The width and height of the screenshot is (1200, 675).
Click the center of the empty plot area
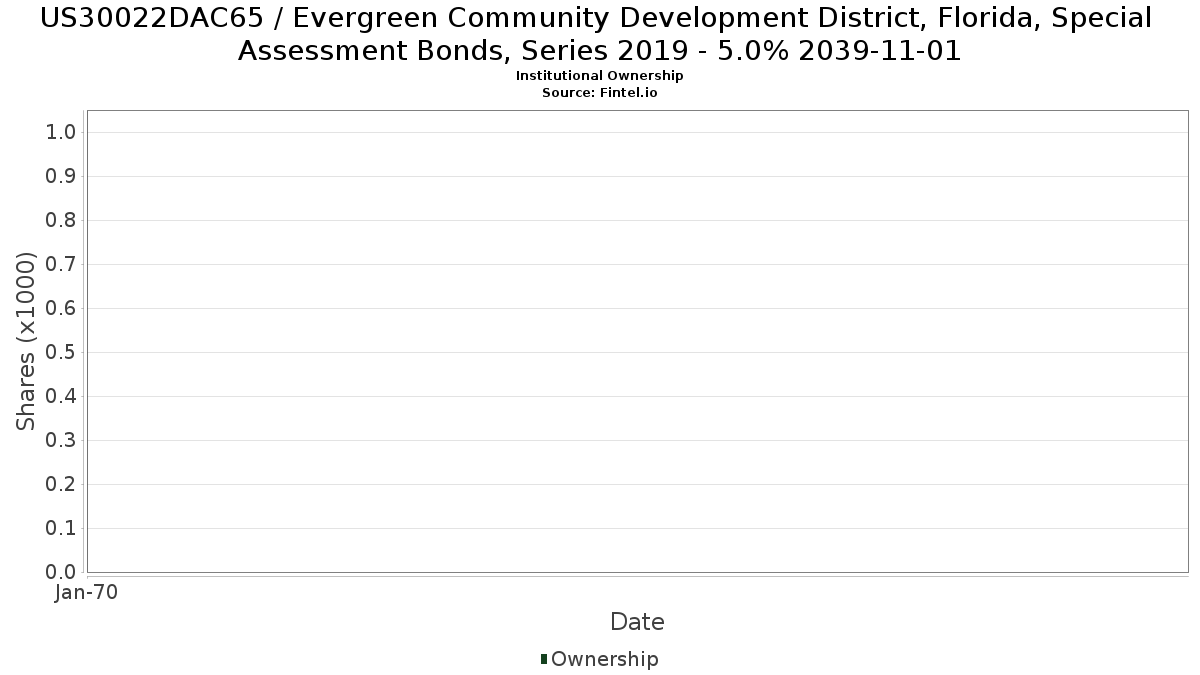[637, 341]
